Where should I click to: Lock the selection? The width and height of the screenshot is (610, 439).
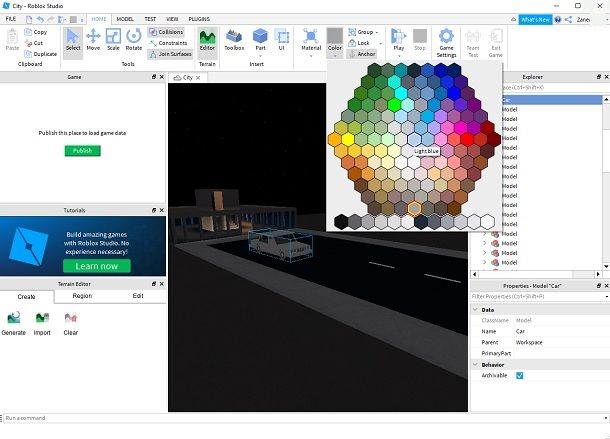point(359,43)
